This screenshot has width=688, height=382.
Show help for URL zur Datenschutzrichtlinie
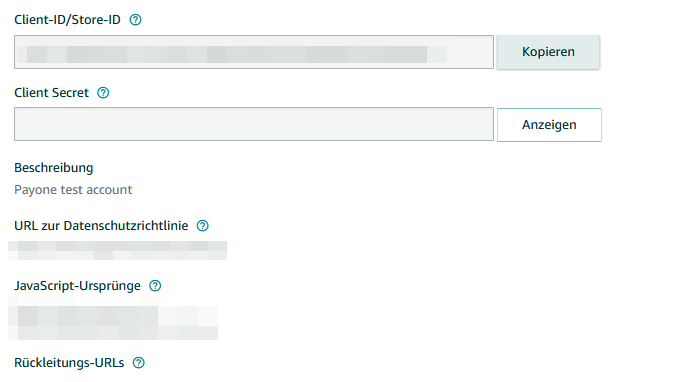203,226
